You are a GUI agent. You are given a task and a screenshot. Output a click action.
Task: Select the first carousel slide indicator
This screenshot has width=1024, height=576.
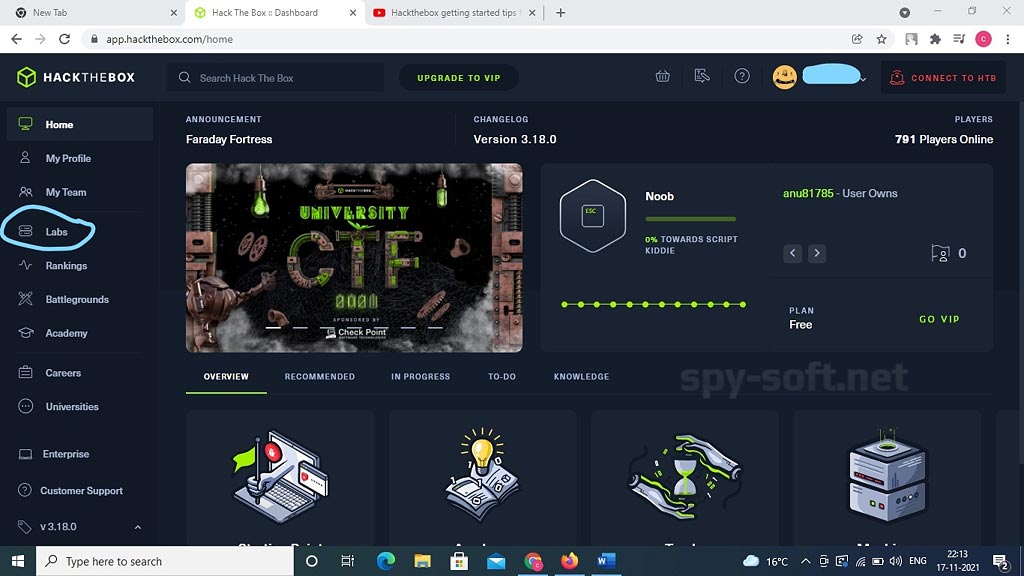(x=274, y=327)
